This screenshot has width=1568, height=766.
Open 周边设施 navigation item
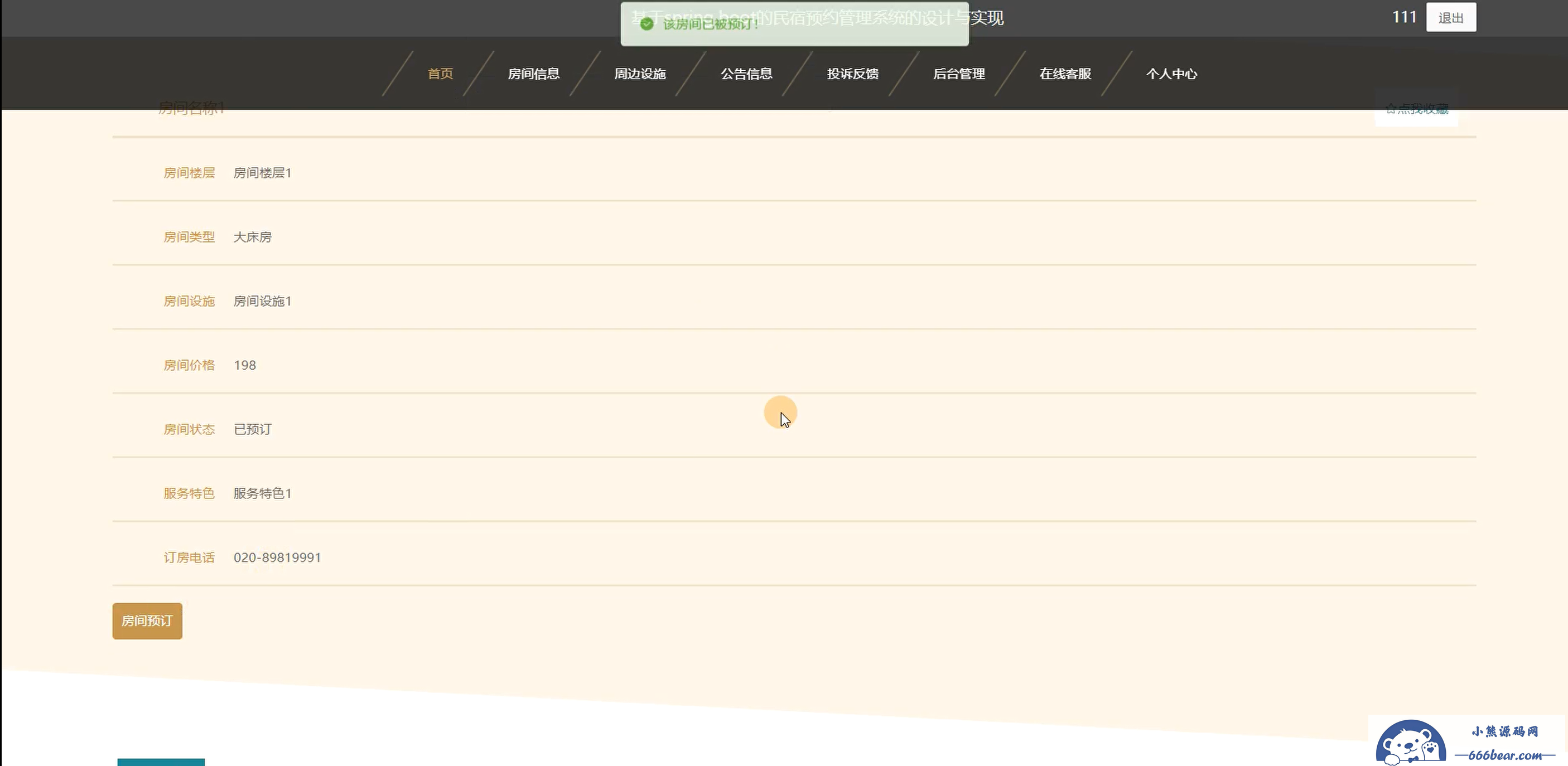pos(640,74)
